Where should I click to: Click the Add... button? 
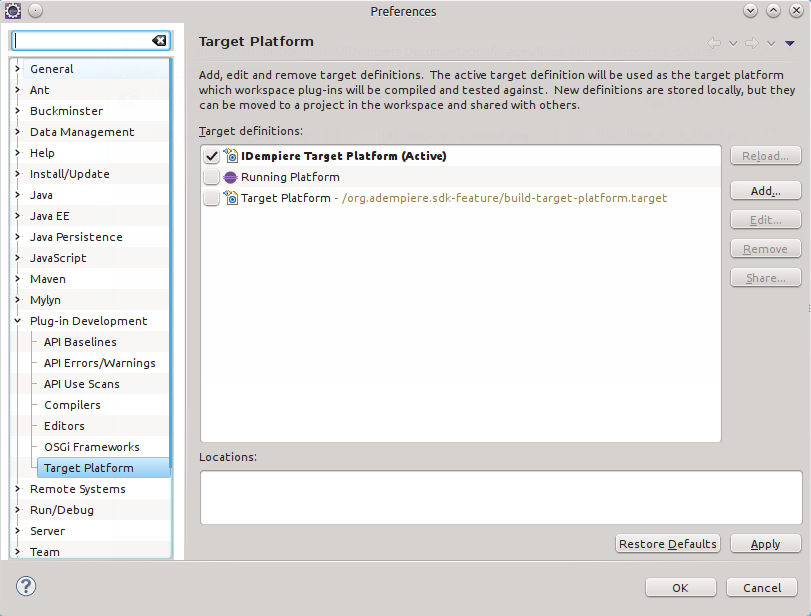pyautogui.click(x=765, y=190)
